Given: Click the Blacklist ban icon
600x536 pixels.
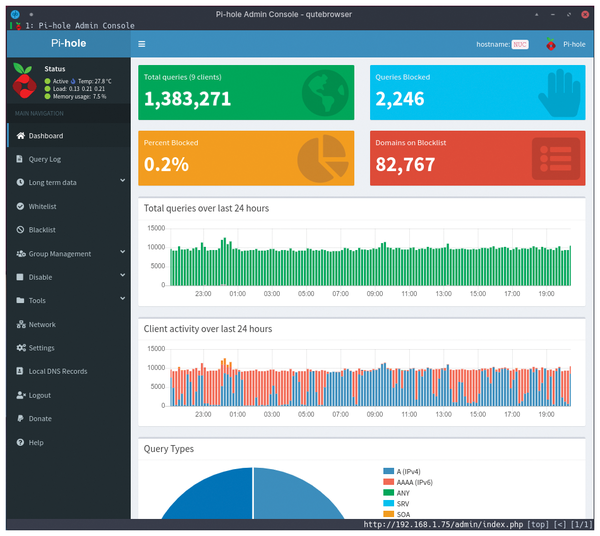Looking at the screenshot, I should tap(20, 230).
